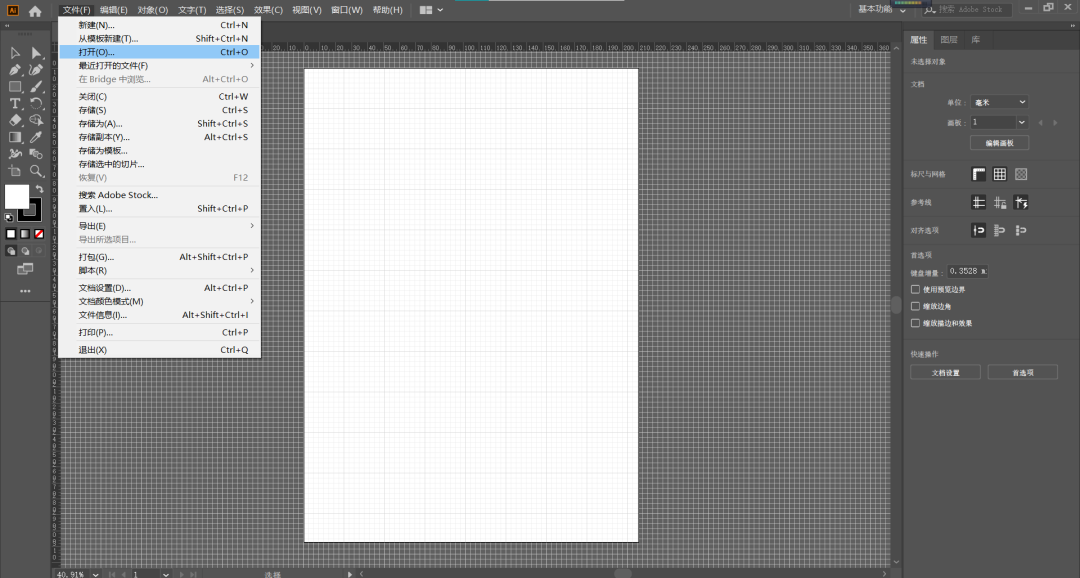Select the Type (T) tool
Screen dimensions: 1080x578
(14, 103)
